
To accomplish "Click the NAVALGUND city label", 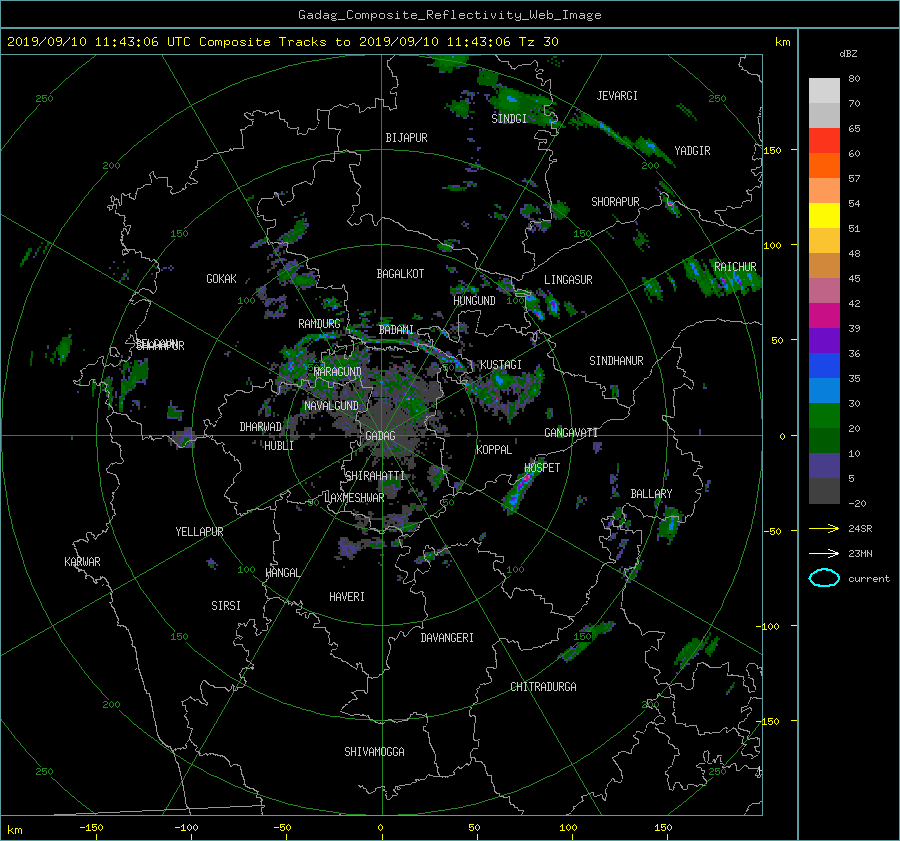I will pos(331,406).
